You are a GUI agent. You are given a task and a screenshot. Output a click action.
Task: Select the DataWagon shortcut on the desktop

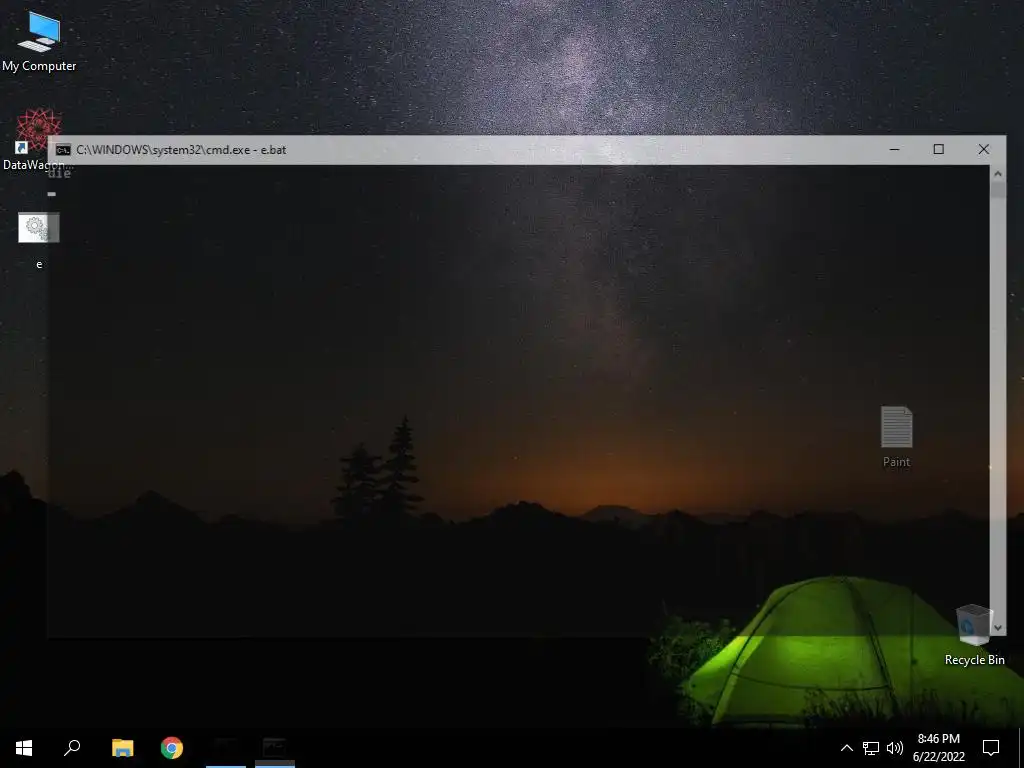pyautogui.click(x=39, y=140)
